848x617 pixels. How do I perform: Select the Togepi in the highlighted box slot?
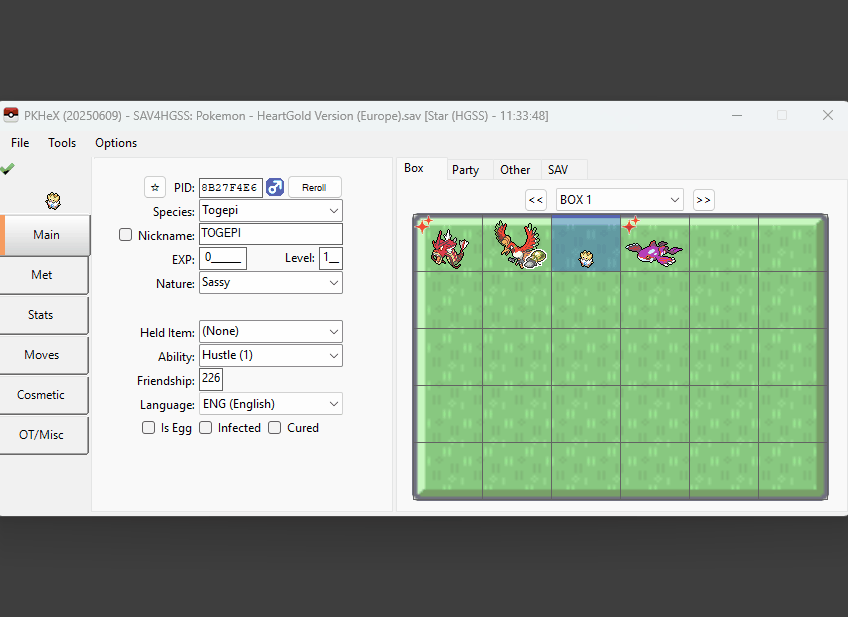coord(586,259)
